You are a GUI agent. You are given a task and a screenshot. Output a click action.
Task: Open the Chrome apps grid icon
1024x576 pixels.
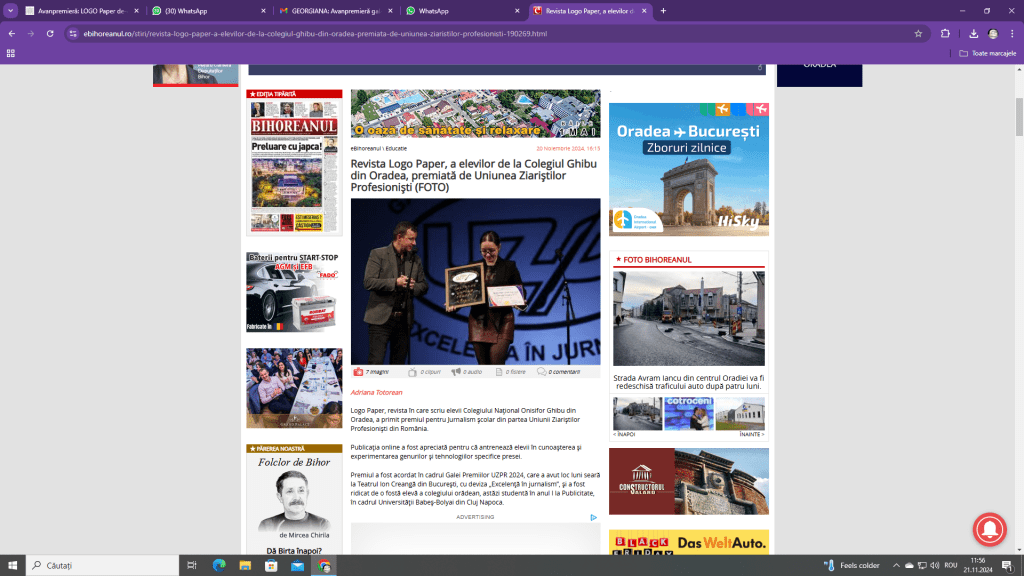pyautogui.click(x=11, y=53)
